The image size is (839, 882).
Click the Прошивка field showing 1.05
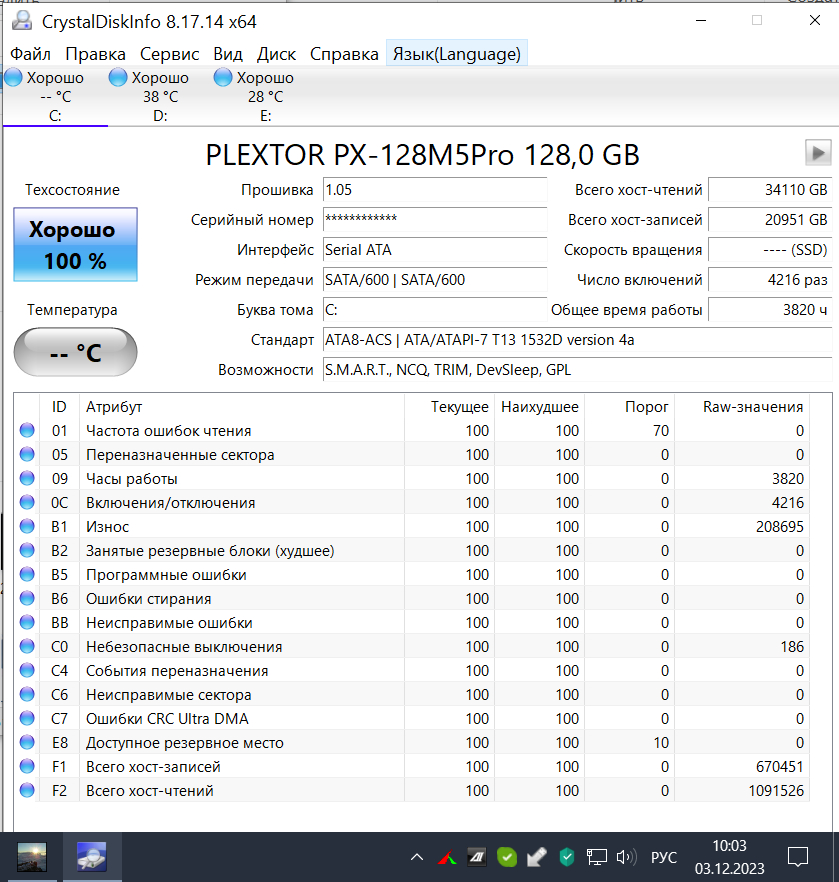point(435,190)
